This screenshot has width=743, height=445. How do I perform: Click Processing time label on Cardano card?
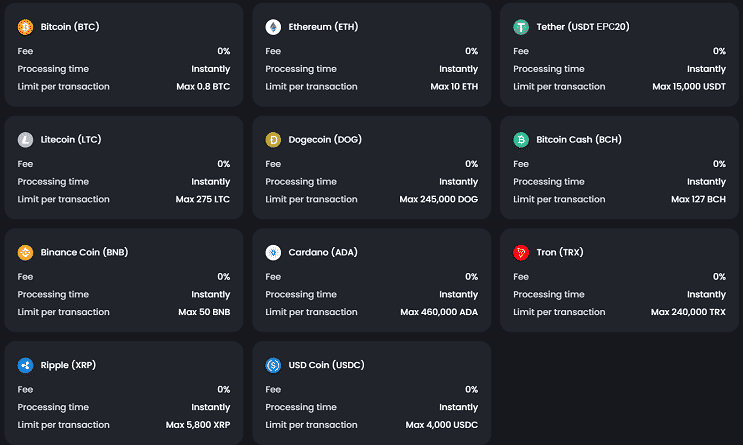301,295
